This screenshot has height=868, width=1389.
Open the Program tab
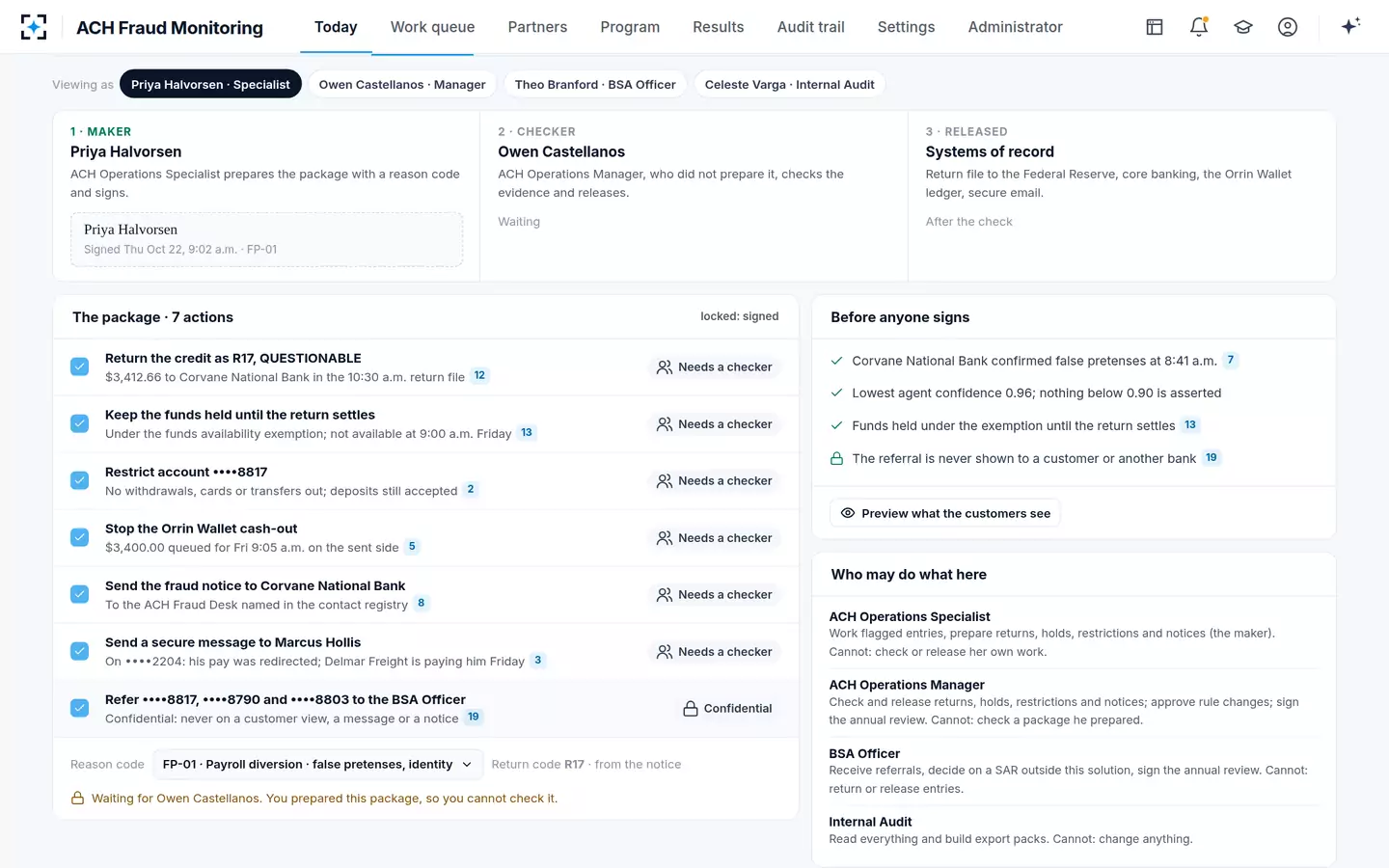[x=630, y=27]
